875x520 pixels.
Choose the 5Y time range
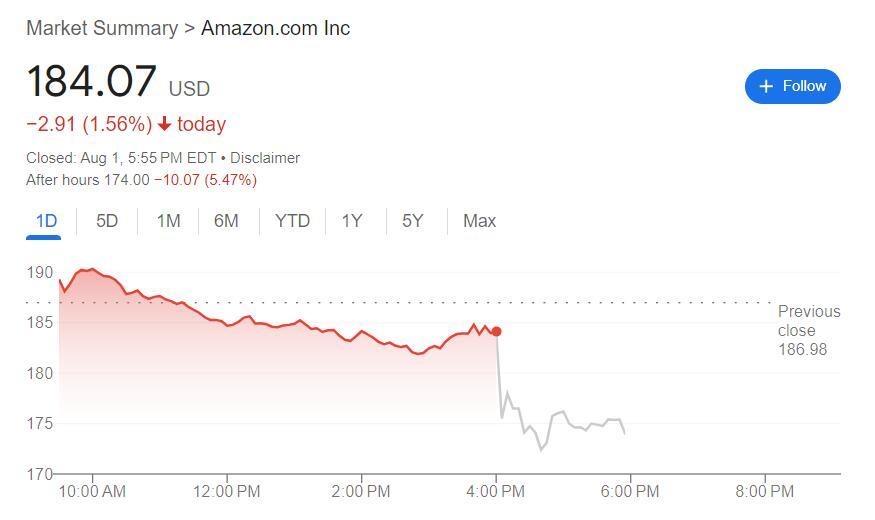[413, 221]
